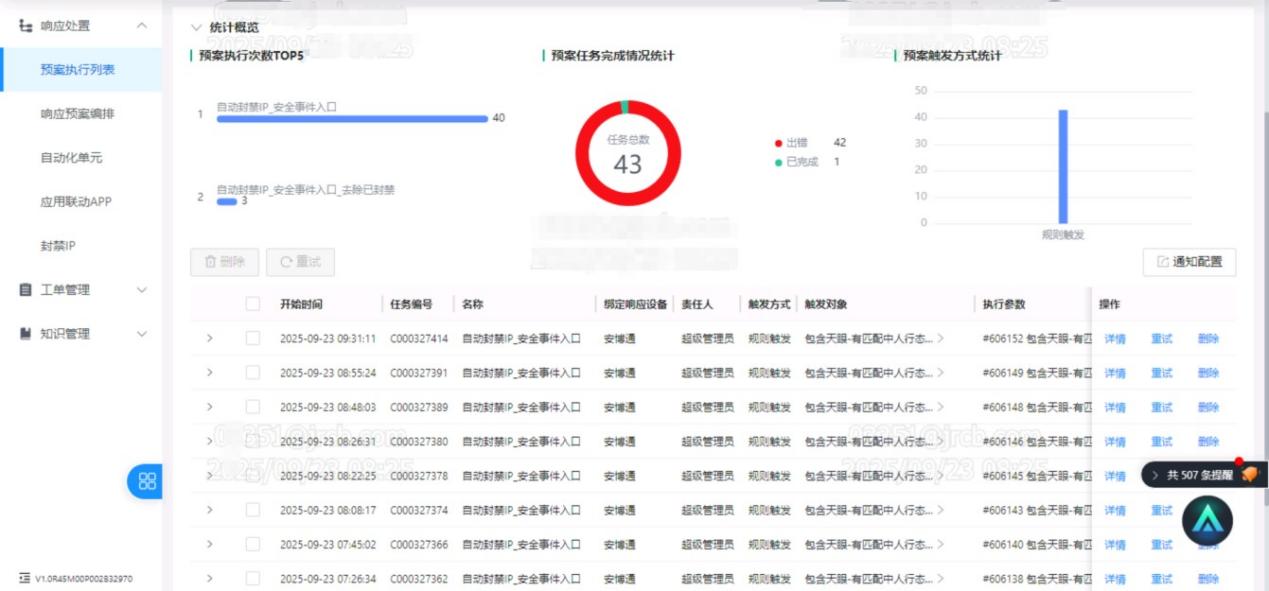This screenshot has height=591, width=1269.
Task: Click 重试 for the 08:55:24 task
Action: point(1161,373)
